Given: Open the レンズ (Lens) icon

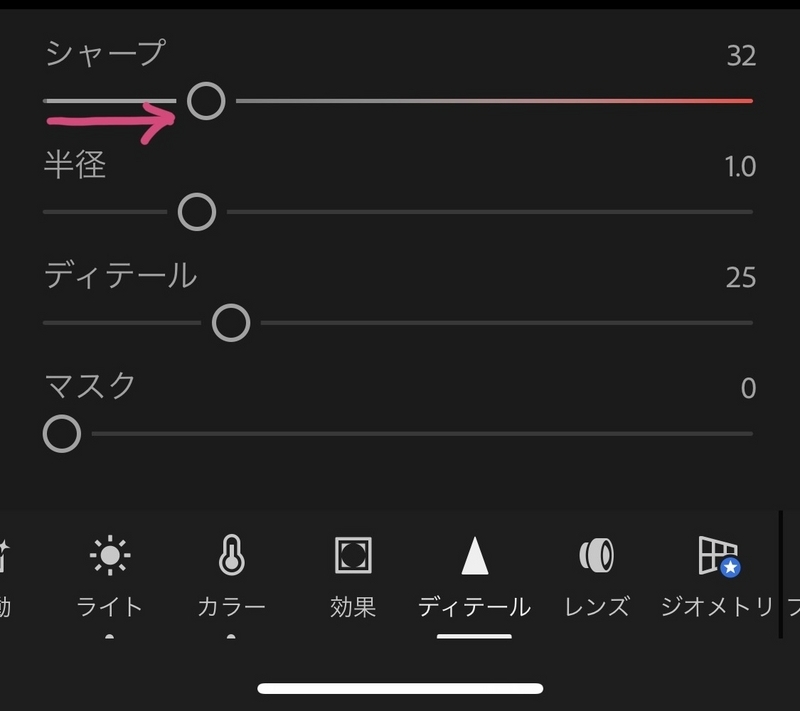Looking at the screenshot, I should coord(596,555).
